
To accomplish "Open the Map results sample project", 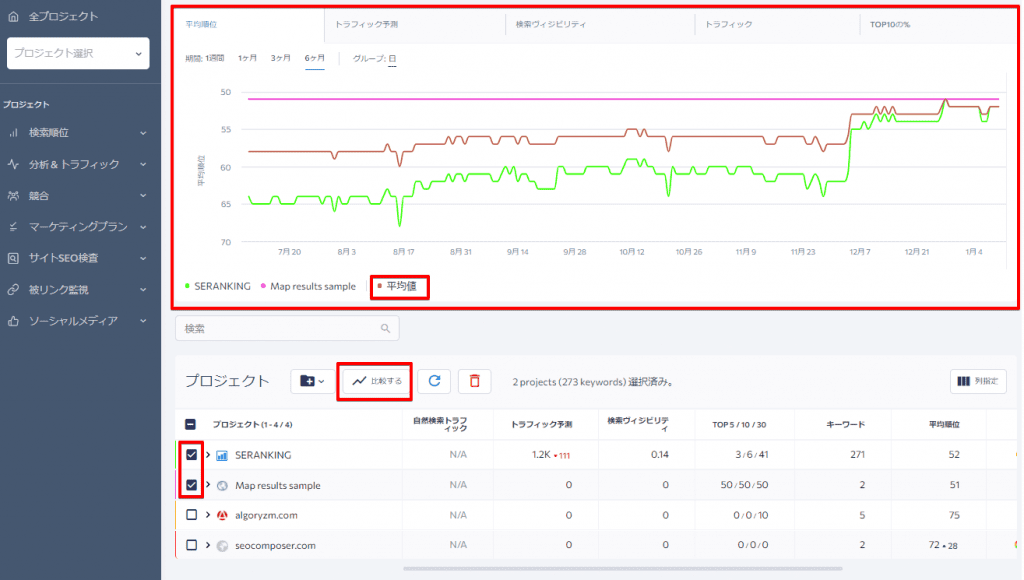I will [x=278, y=485].
